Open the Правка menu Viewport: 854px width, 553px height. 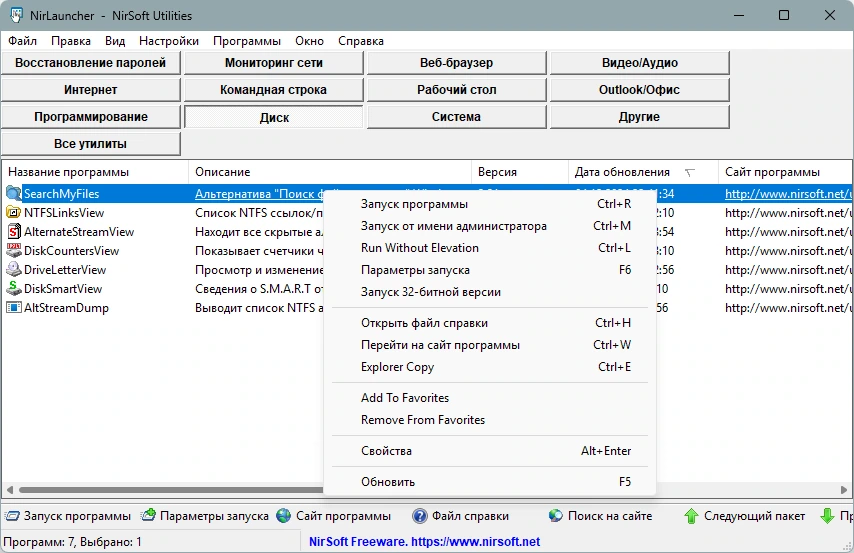[71, 41]
